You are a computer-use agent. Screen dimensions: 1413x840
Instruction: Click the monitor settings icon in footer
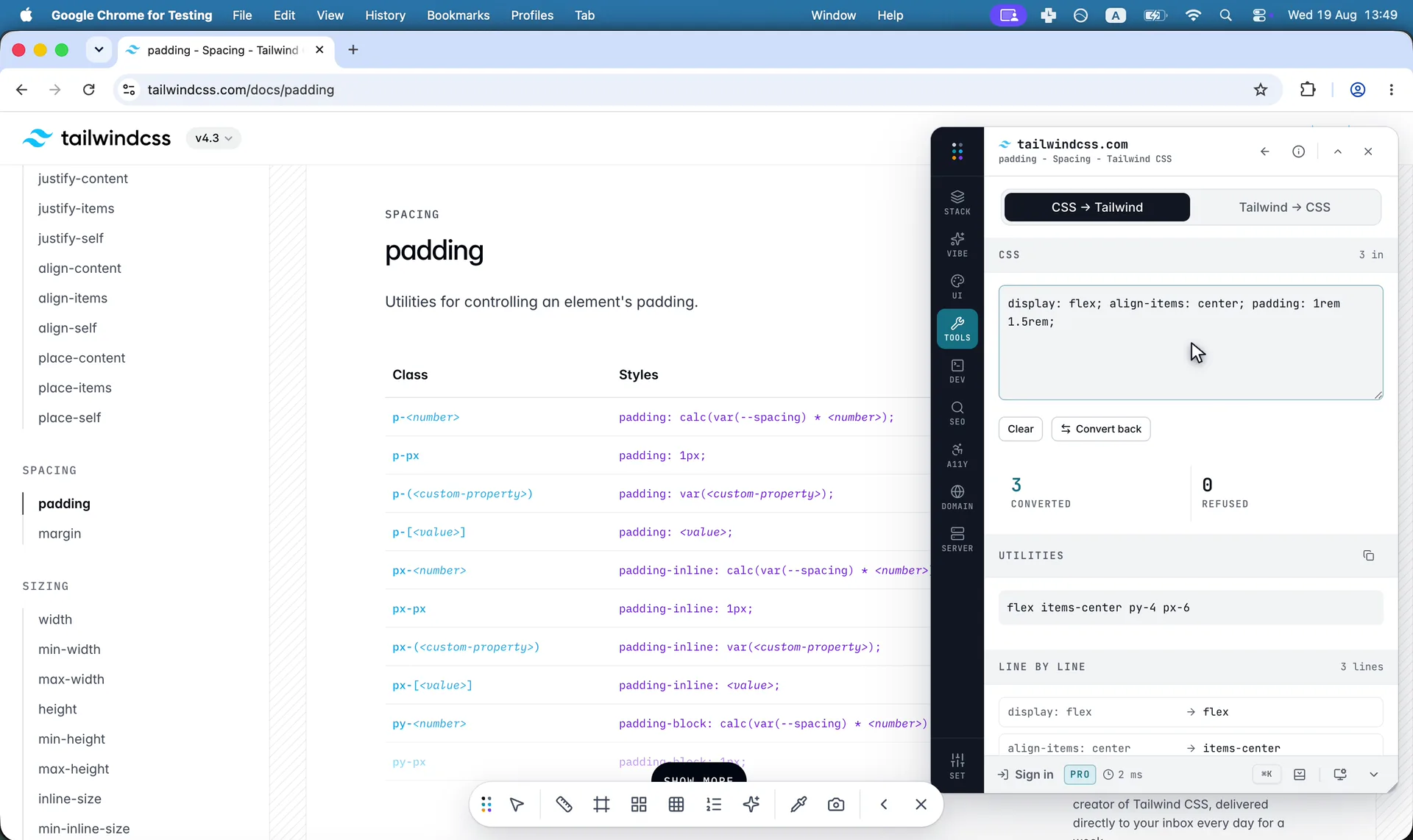click(x=1339, y=775)
